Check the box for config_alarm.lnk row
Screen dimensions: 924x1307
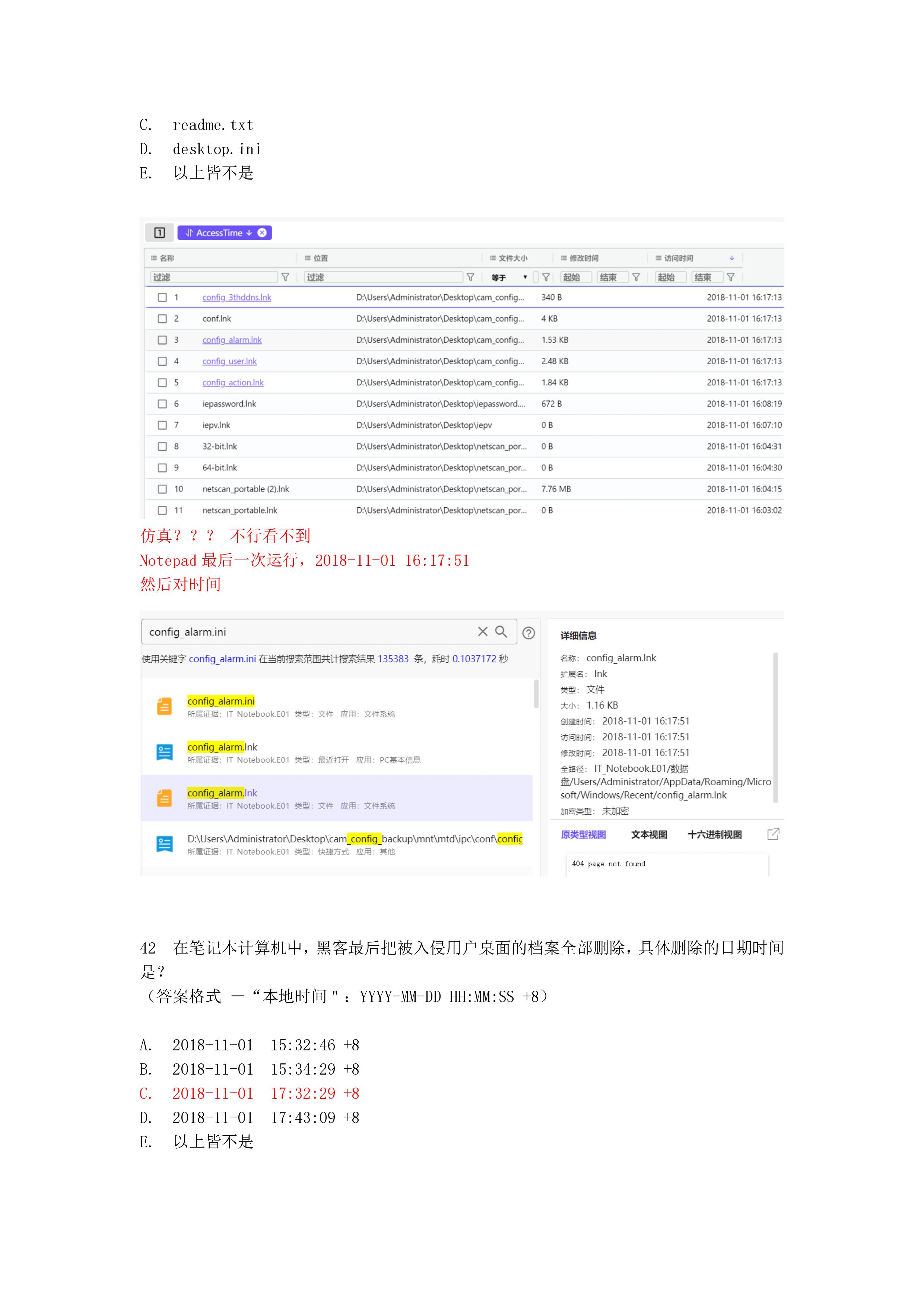click(x=162, y=340)
